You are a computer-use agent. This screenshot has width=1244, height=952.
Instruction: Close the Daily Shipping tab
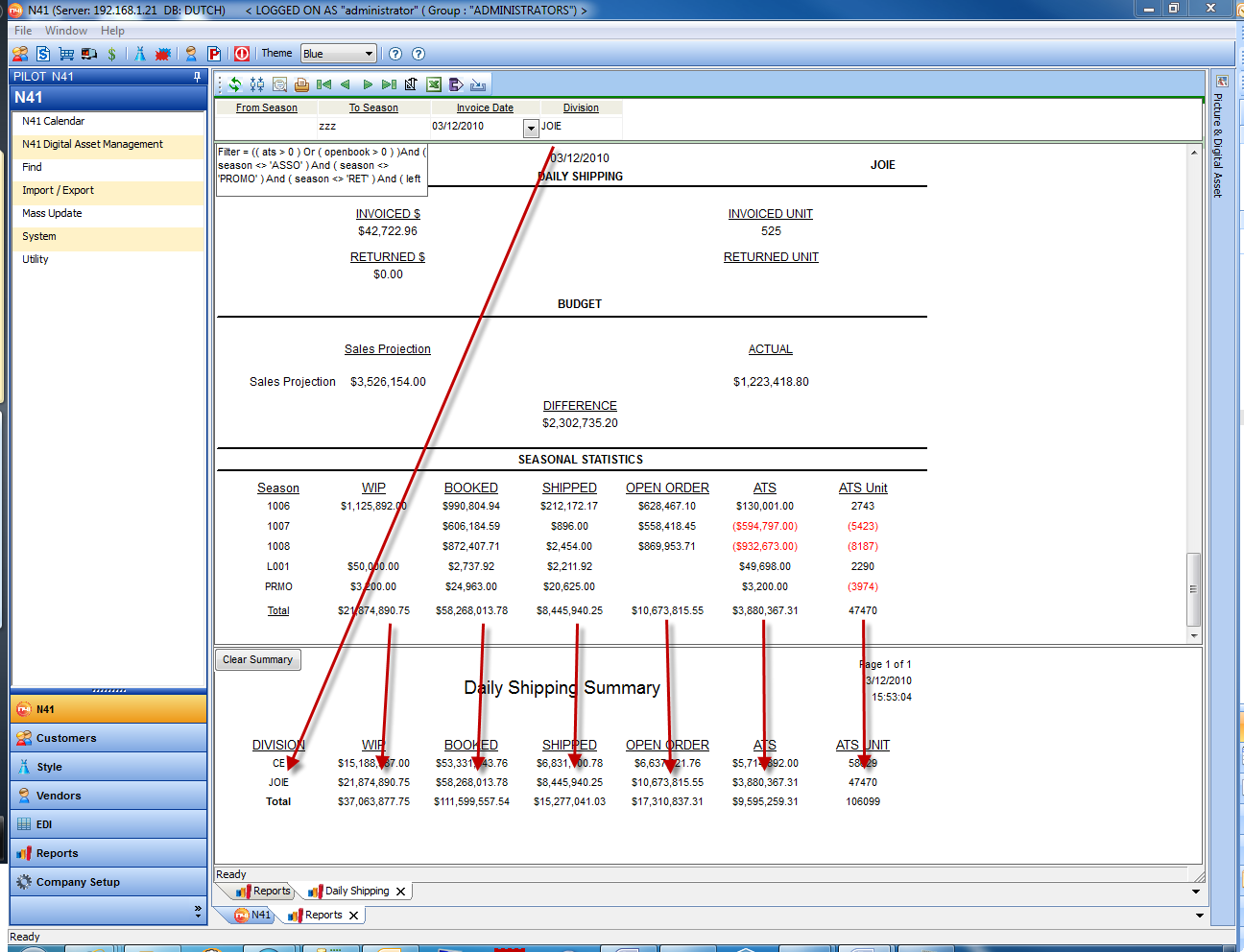pos(401,892)
